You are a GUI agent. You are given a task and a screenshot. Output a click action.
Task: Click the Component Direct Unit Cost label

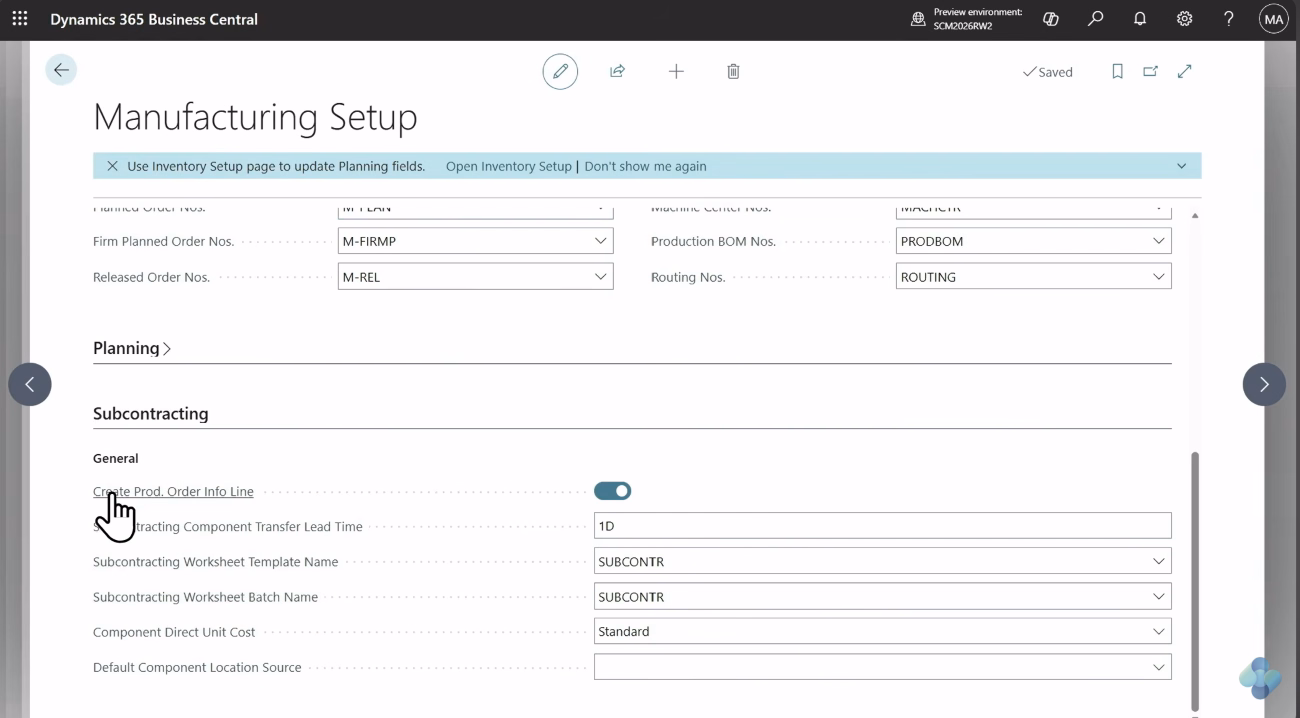pyautogui.click(x=174, y=632)
